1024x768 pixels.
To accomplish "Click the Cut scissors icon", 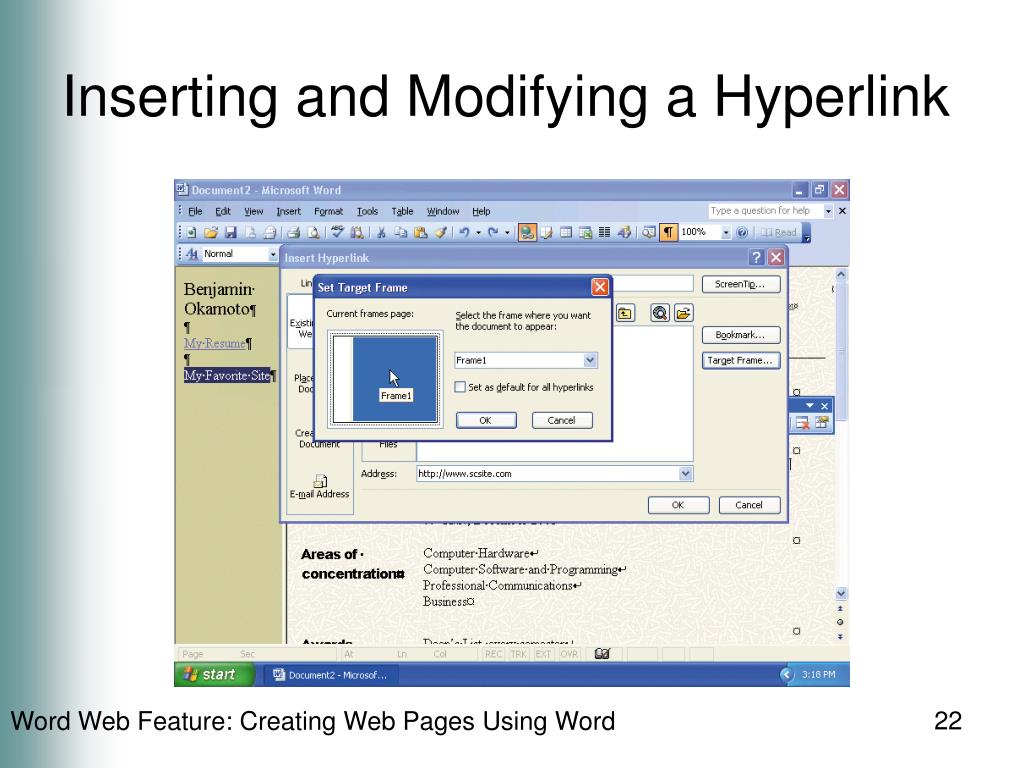I will pyautogui.click(x=381, y=232).
